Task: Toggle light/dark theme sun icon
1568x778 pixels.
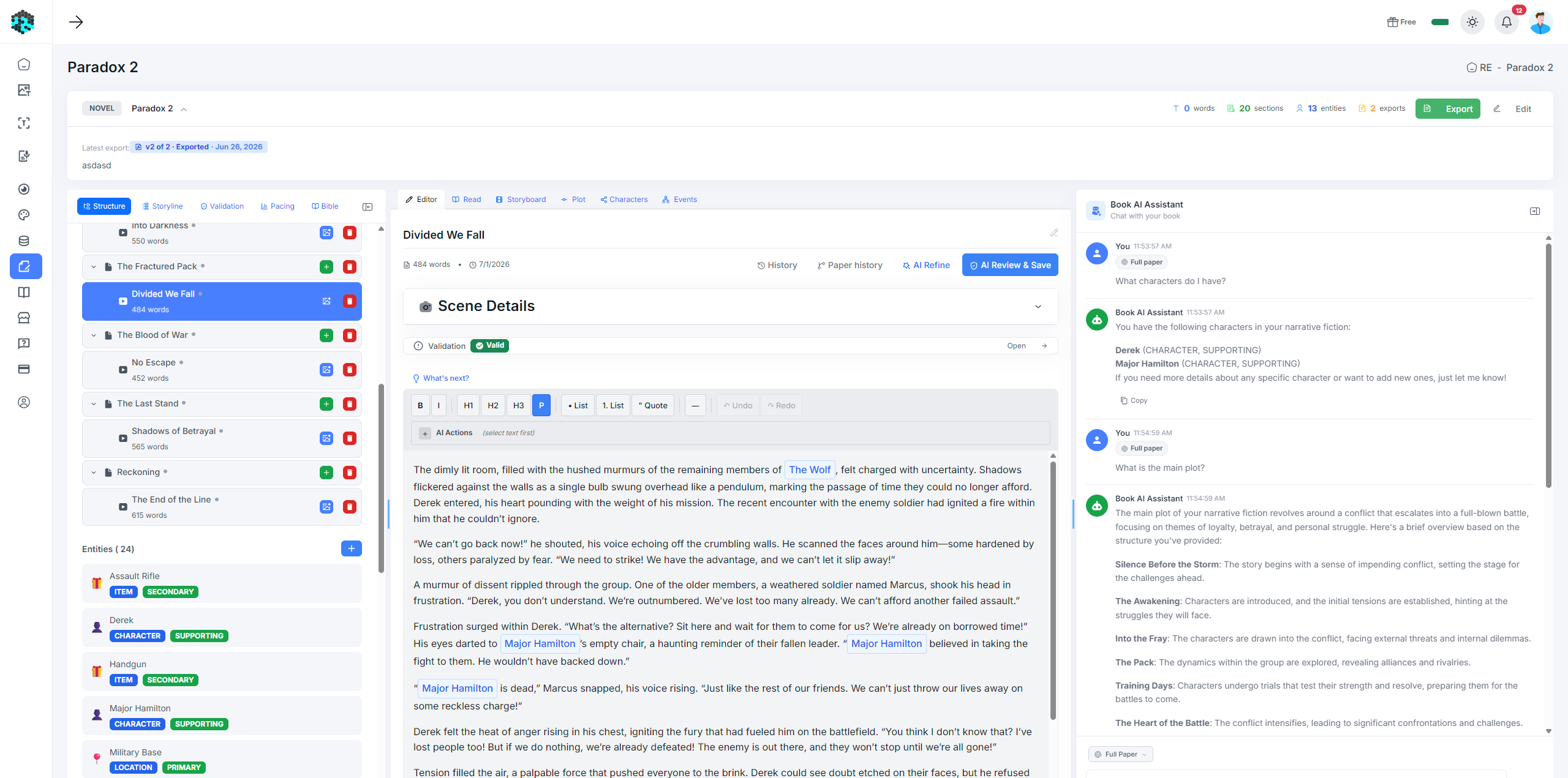Action: point(1472,22)
